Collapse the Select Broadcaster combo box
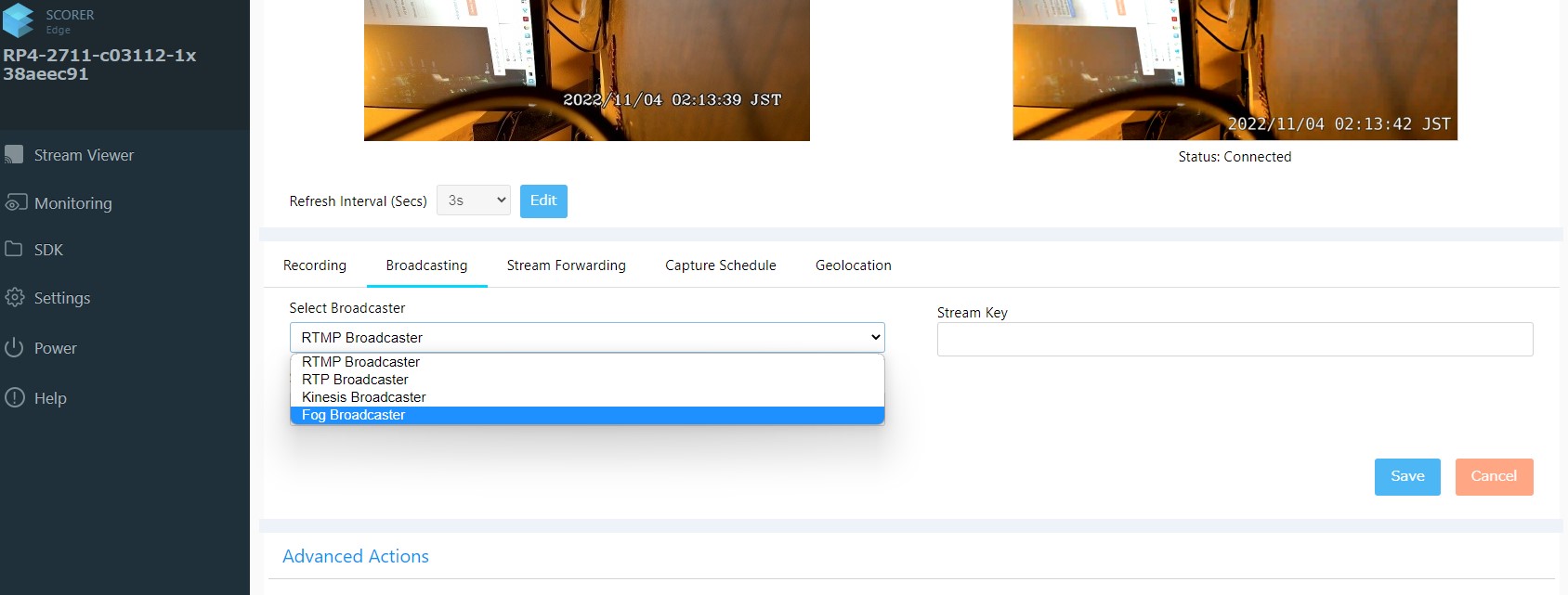 coord(586,338)
